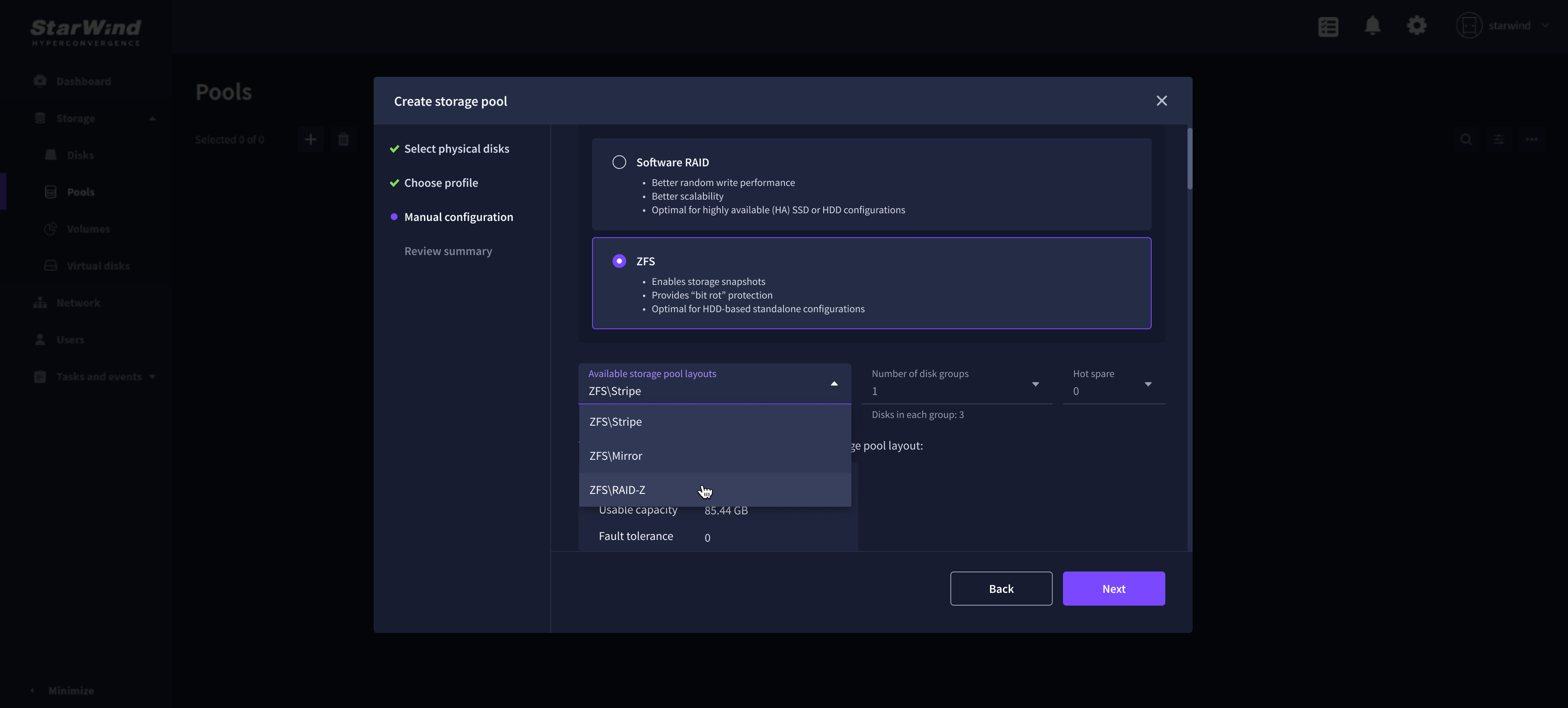
Task: Click the add pool plus icon
Action: click(x=311, y=139)
